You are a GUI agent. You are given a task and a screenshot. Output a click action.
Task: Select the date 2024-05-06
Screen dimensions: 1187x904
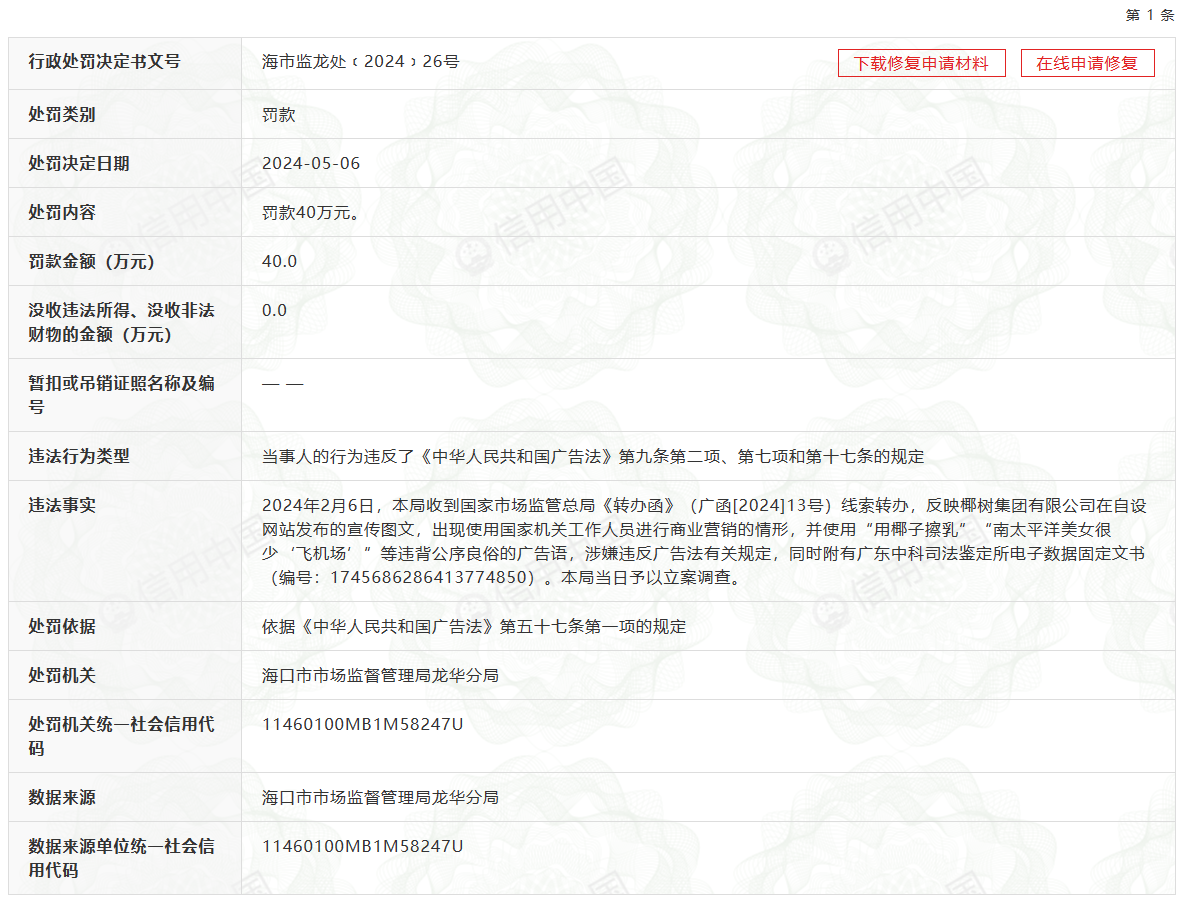(311, 164)
